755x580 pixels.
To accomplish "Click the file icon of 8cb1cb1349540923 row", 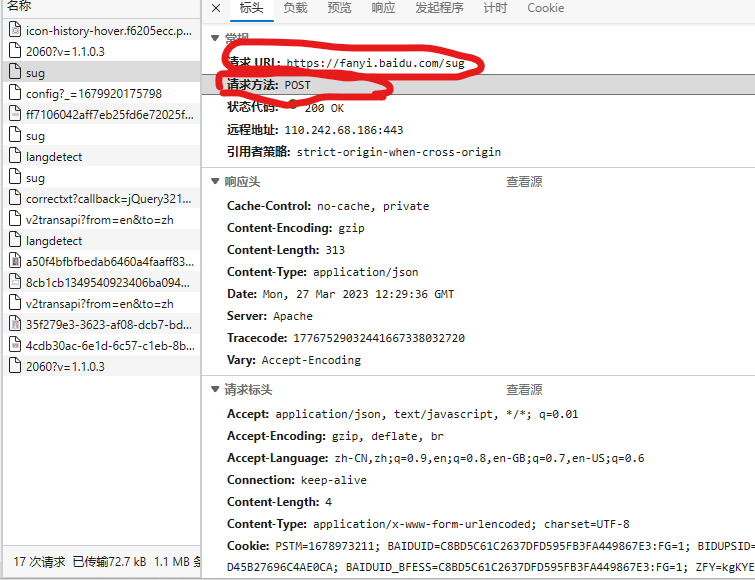I will (x=15, y=282).
